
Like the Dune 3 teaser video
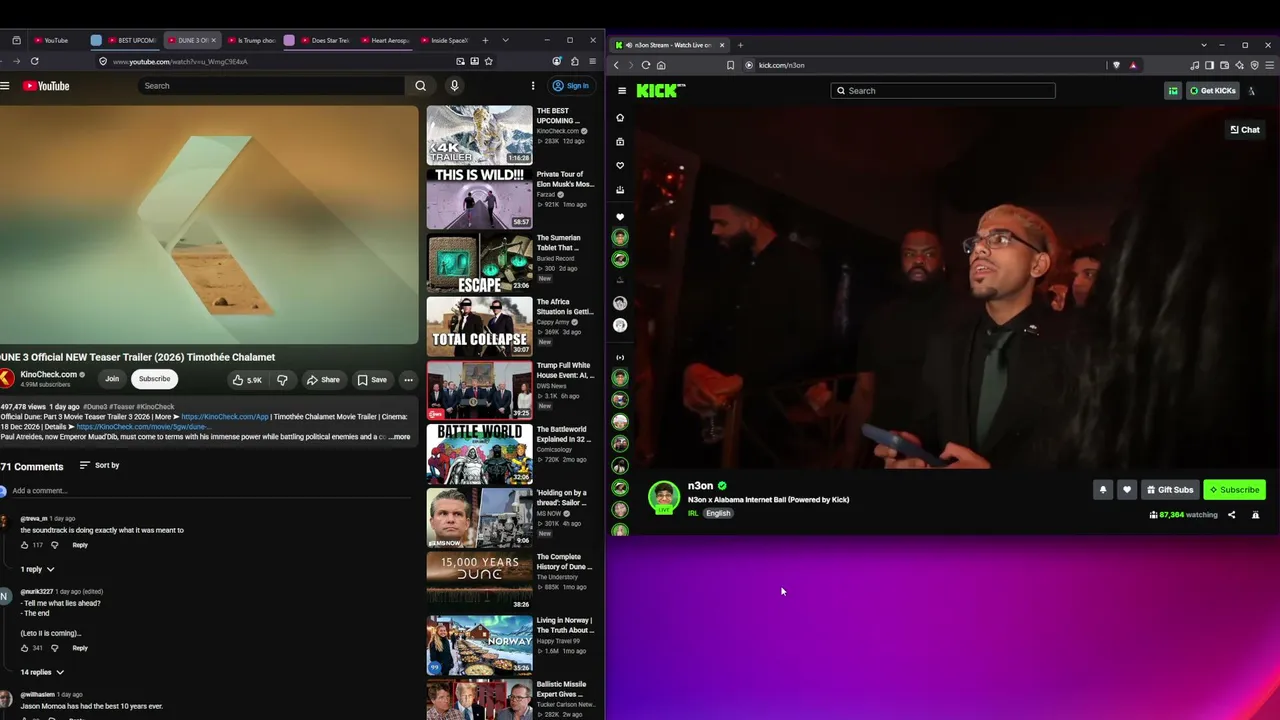(x=247, y=380)
